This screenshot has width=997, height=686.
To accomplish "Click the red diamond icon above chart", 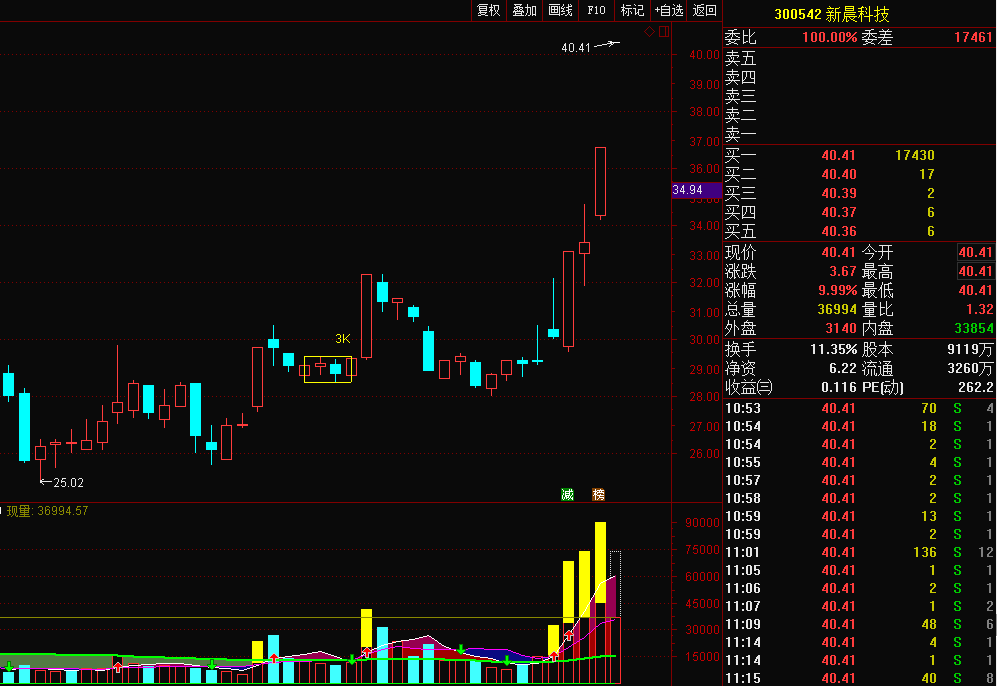I will (649, 31).
